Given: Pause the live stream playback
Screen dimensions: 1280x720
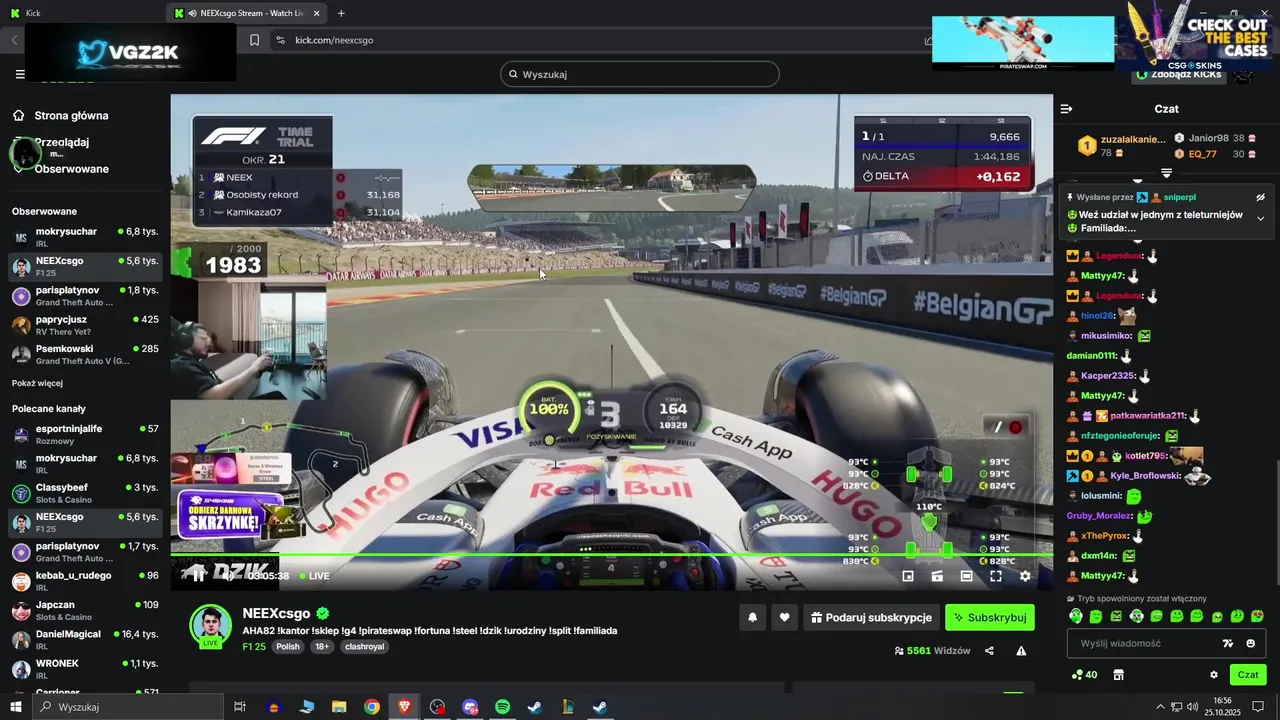Looking at the screenshot, I should point(197,575).
